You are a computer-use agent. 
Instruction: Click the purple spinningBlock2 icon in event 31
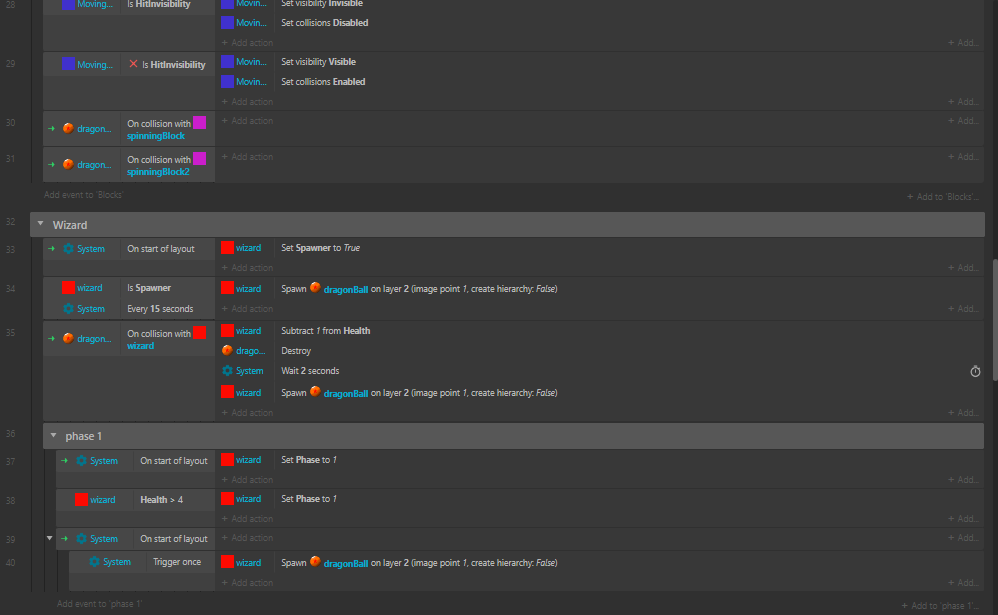click(x=199, y=158)
